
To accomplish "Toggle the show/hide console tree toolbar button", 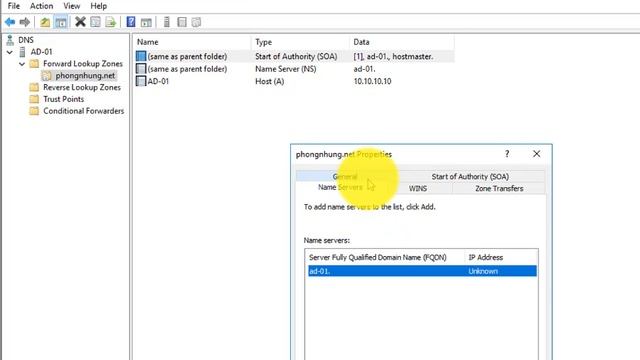I will pos(61,22).
